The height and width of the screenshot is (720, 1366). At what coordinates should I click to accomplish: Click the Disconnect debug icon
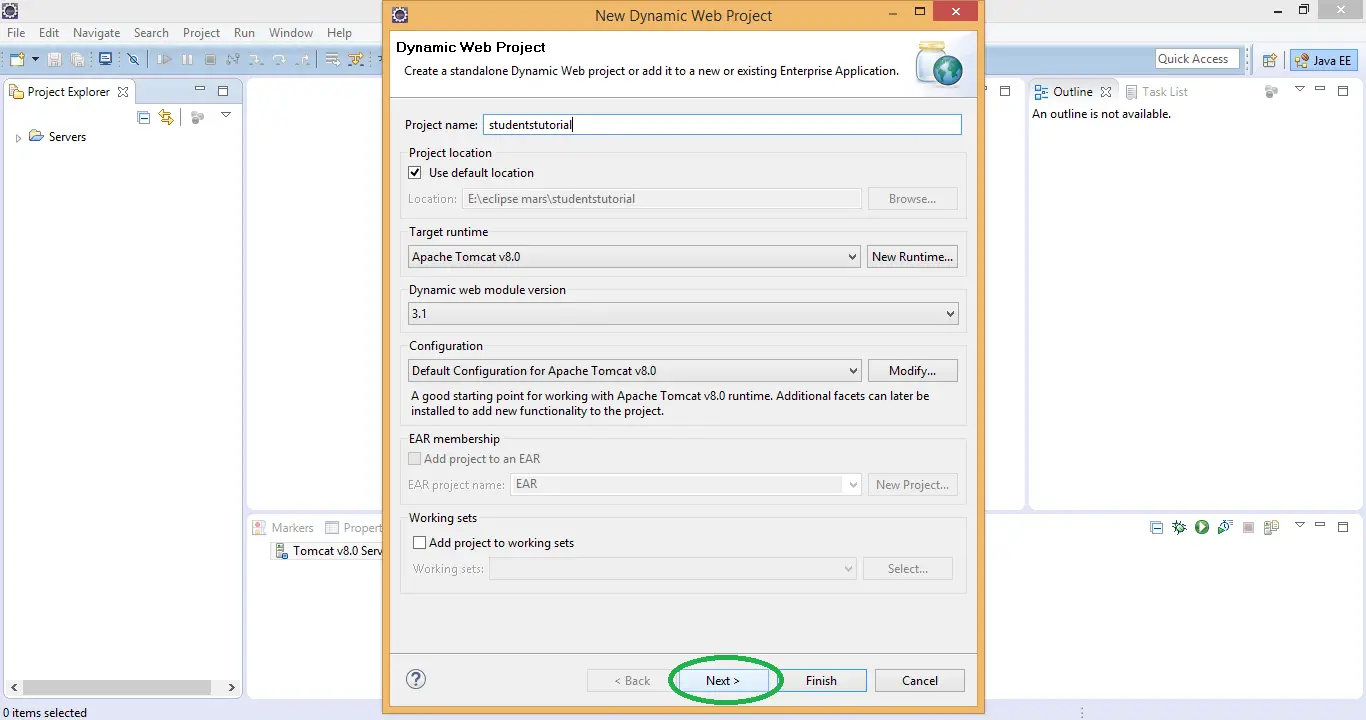(x=233, y=60)
